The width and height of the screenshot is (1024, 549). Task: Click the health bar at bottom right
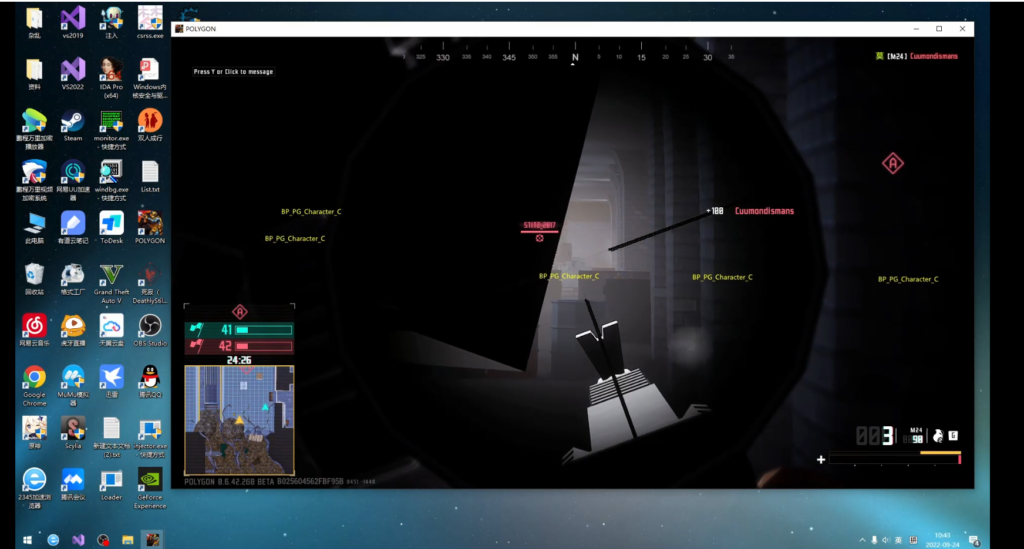click(895, 459)
